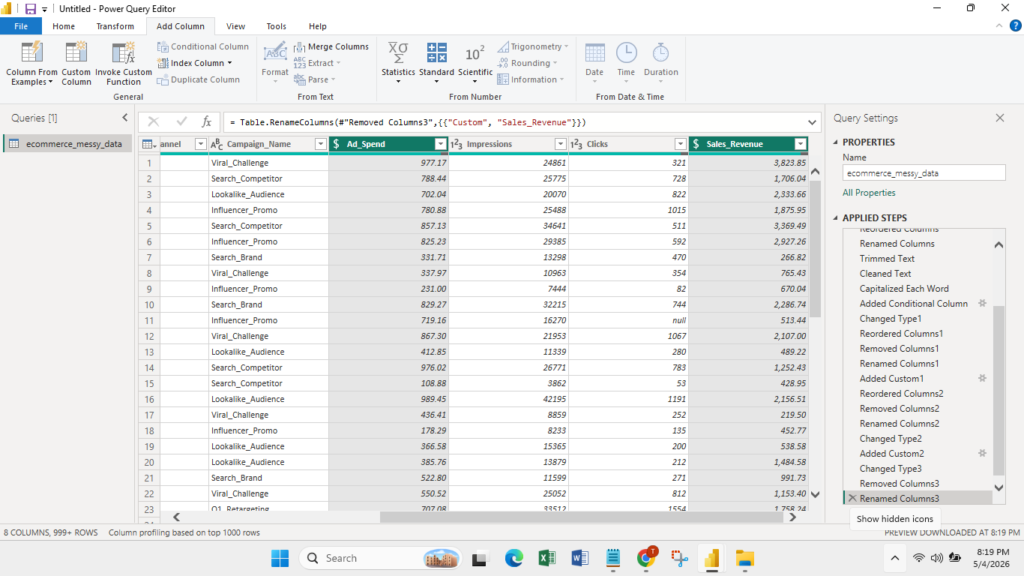The width and height of the screenshot is (1024, 576).
Task: Open the Format text tool
Action: point(275,63)
